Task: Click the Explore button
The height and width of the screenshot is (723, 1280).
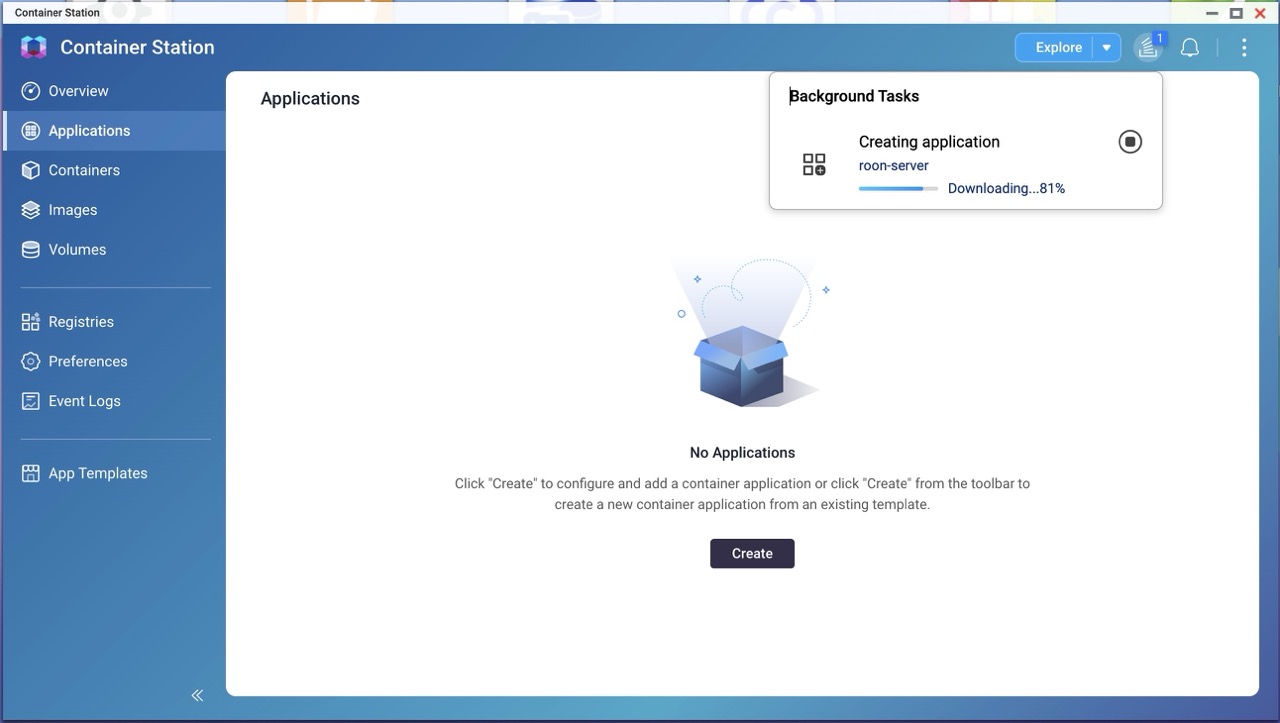Action: coord(1057,48)
